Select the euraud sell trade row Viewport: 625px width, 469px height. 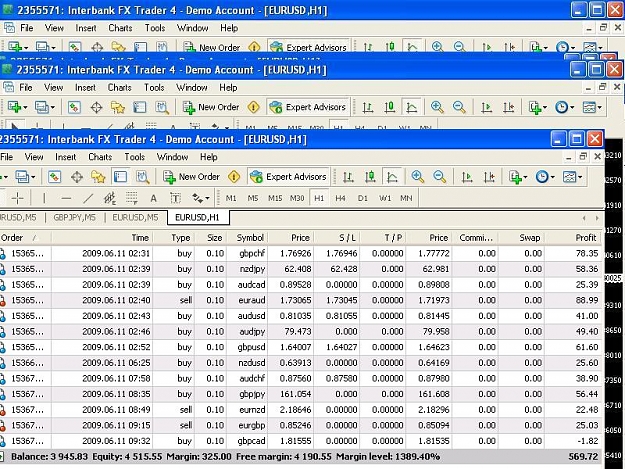(301, 300)
